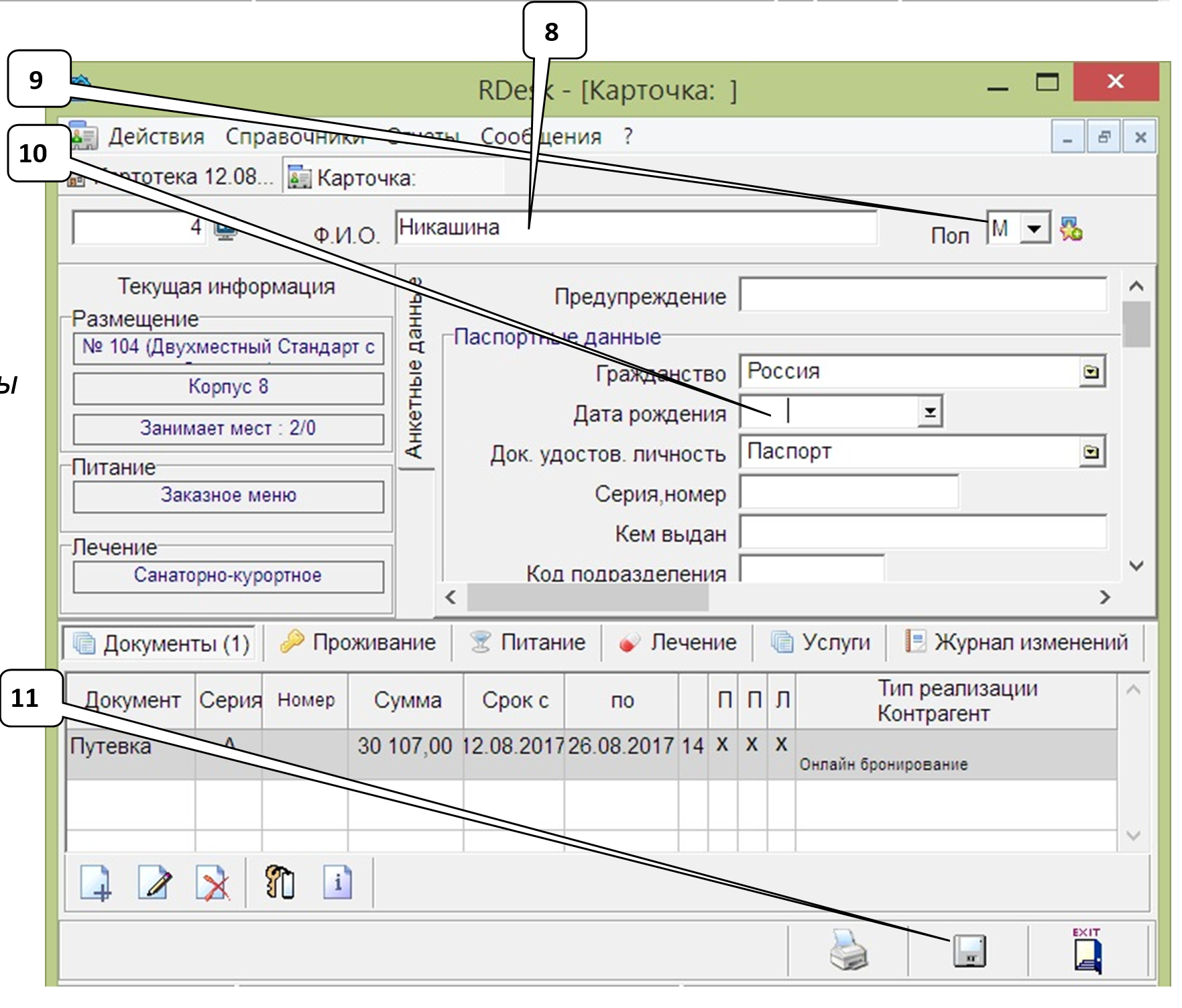Click the print icon at the bottom
This screenshot has width=1182, height=1008.
click(x=848, y=950)
